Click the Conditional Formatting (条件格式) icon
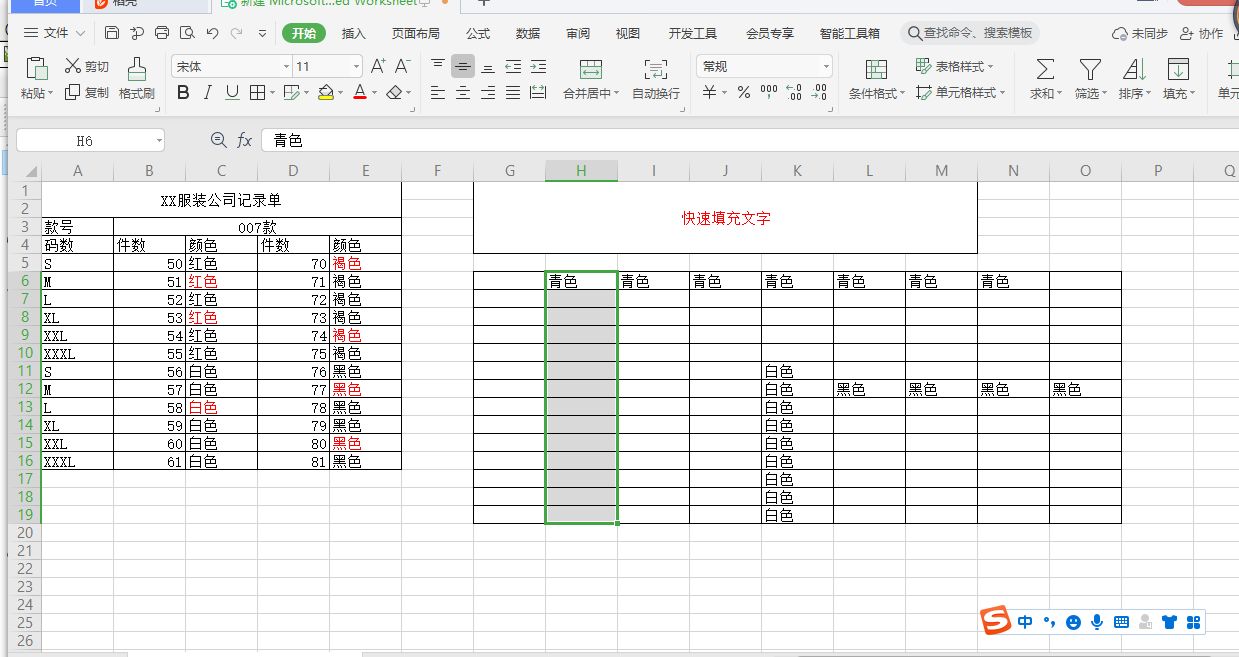The height and width of the screenshot is (657, 1239). (876, 69)
